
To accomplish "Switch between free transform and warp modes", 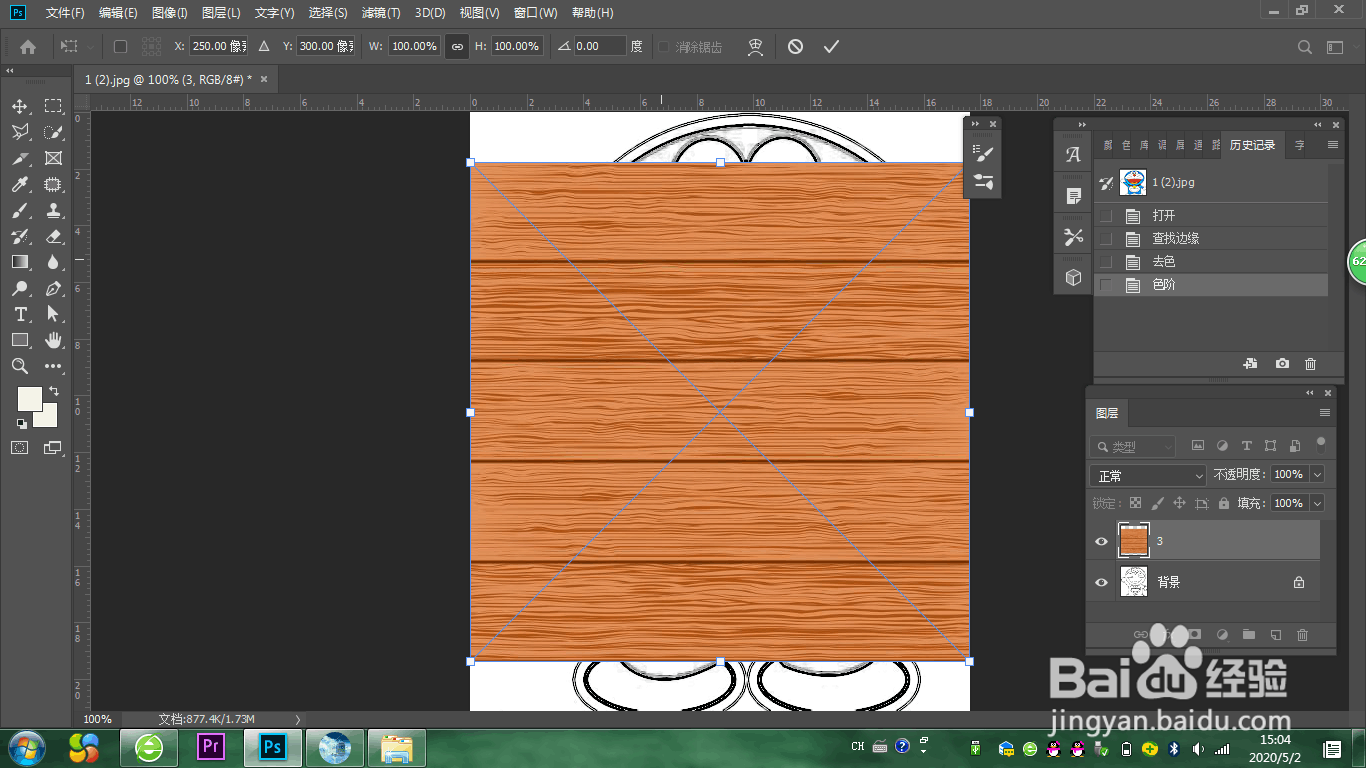I will [756, 46].
